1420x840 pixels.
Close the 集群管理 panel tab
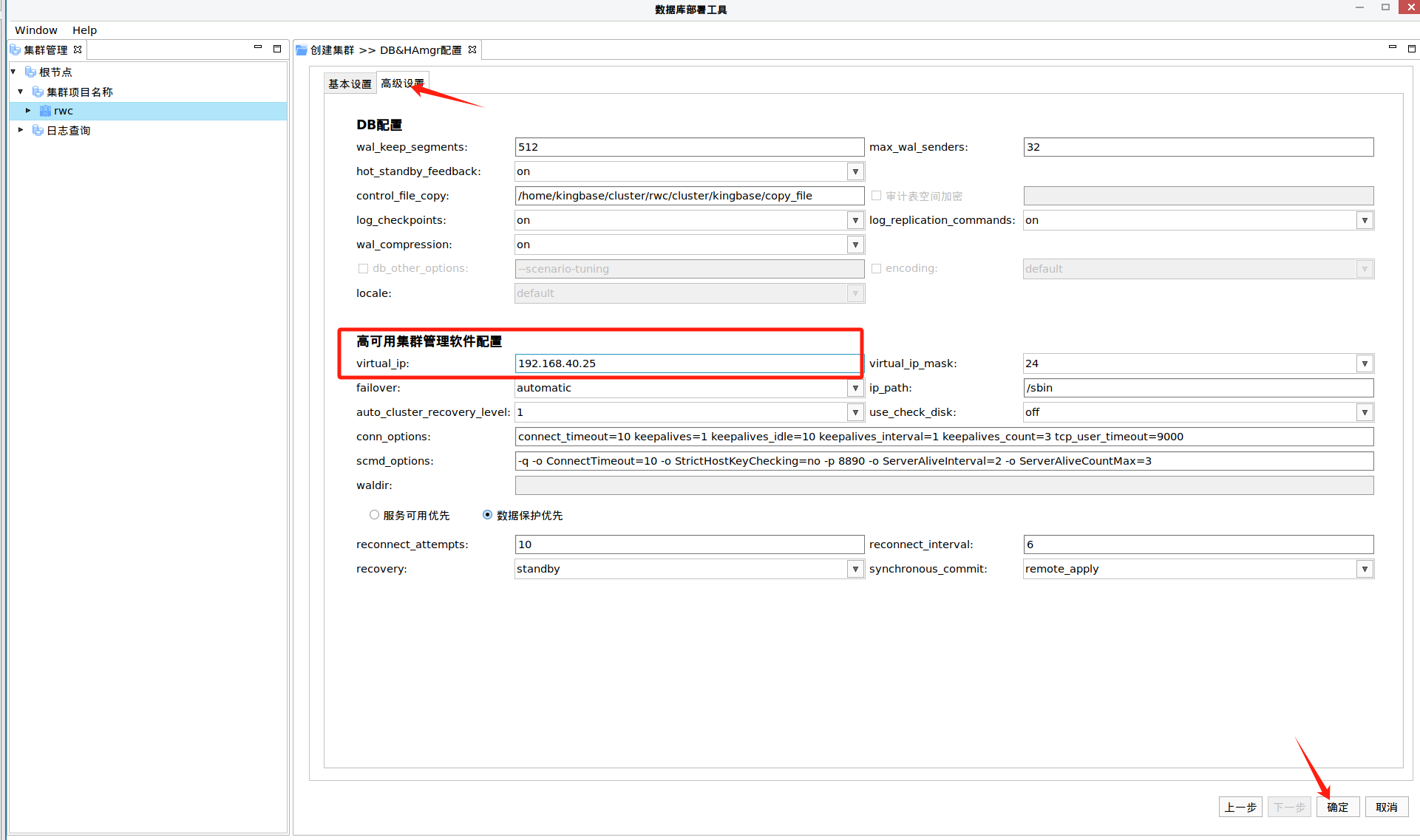click(78, 49)
